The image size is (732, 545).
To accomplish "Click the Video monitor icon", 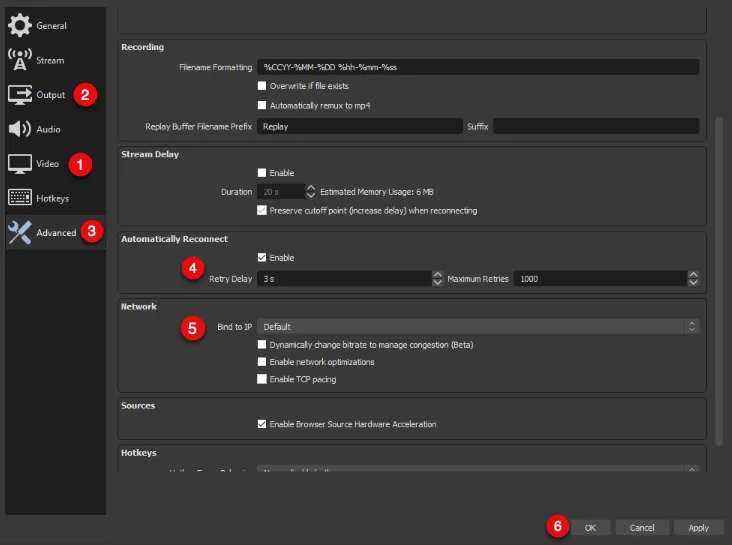I will (x=20, y=164).
